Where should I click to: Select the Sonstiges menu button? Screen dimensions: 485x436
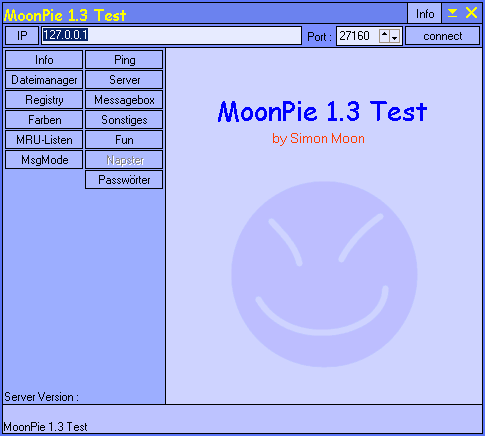coord(124,120)
